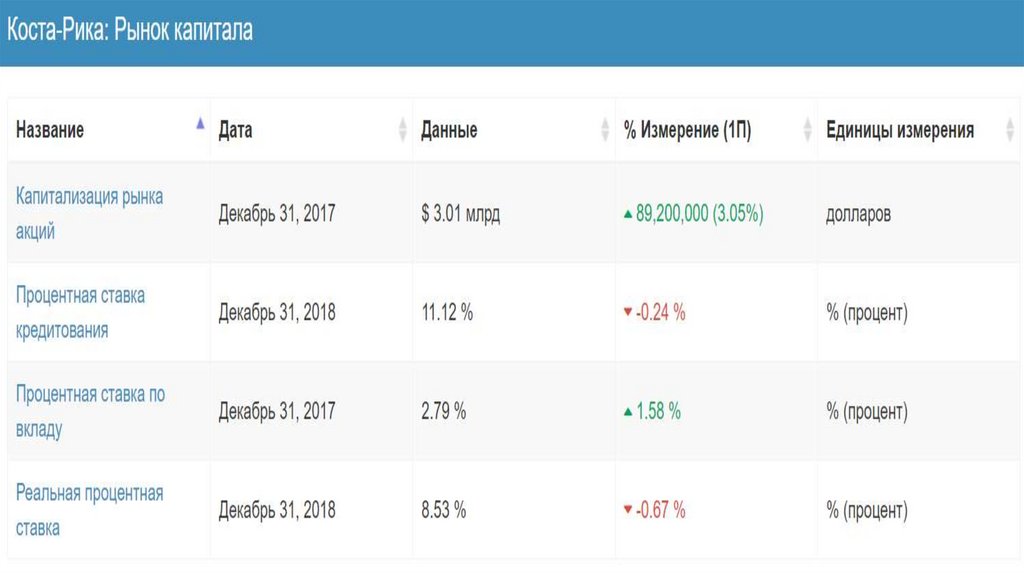This screenshot has height=574, width=1024.
Task: Click the 8.53 % real interest rate value
Action: (444, 510)
